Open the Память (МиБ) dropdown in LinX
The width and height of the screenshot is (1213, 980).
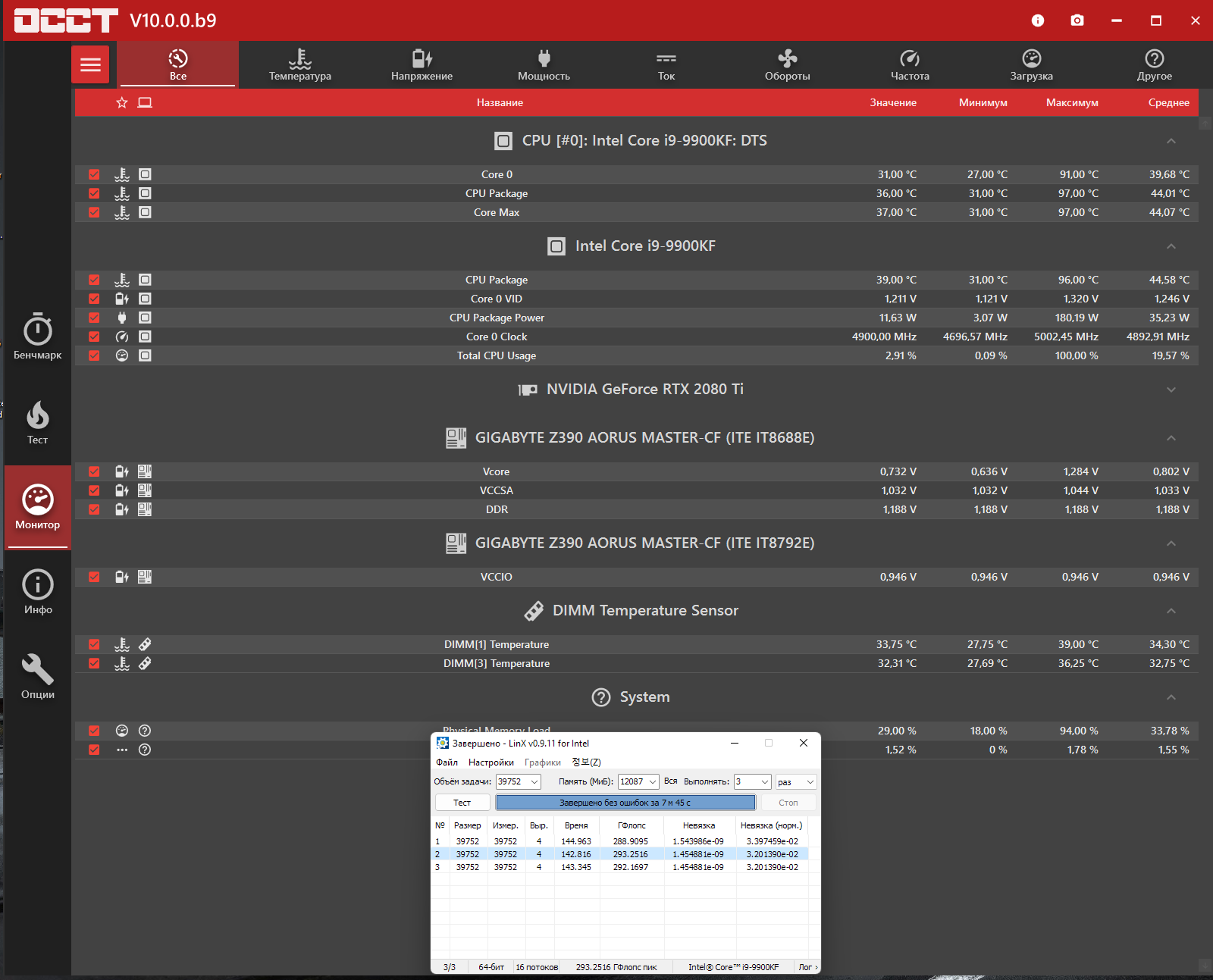(638, 781)
